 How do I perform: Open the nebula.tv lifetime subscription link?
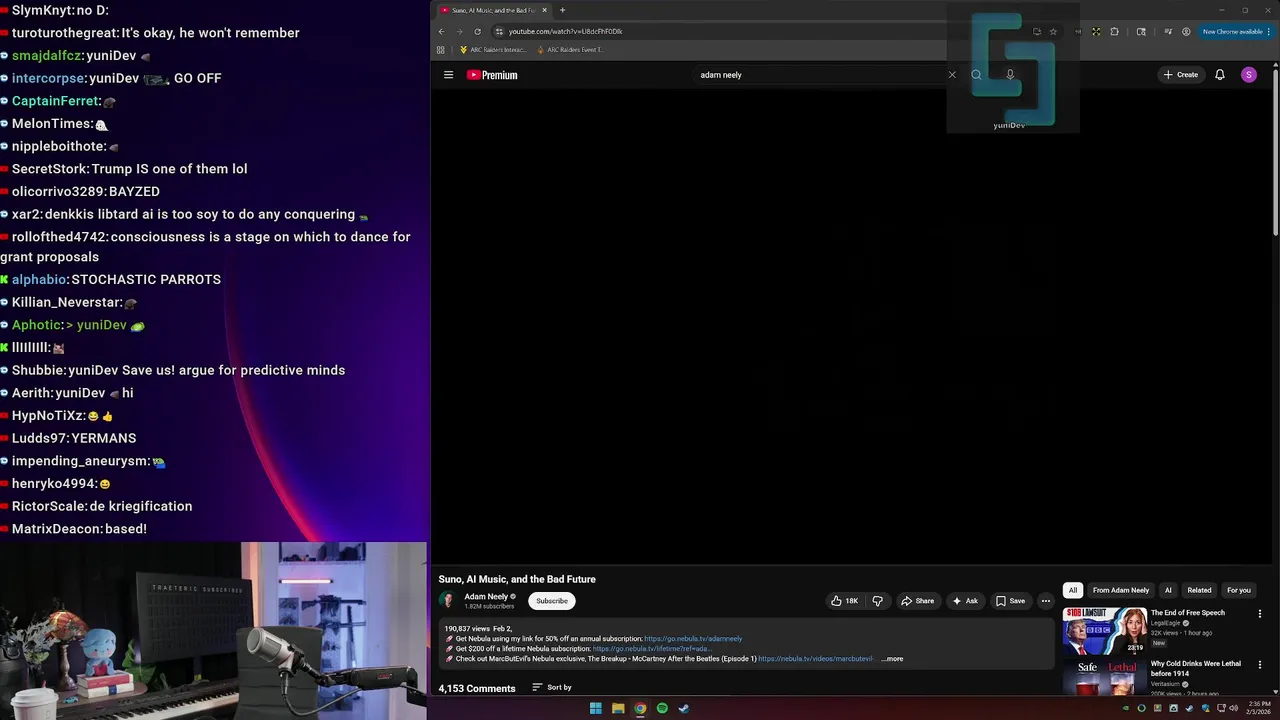652,649
